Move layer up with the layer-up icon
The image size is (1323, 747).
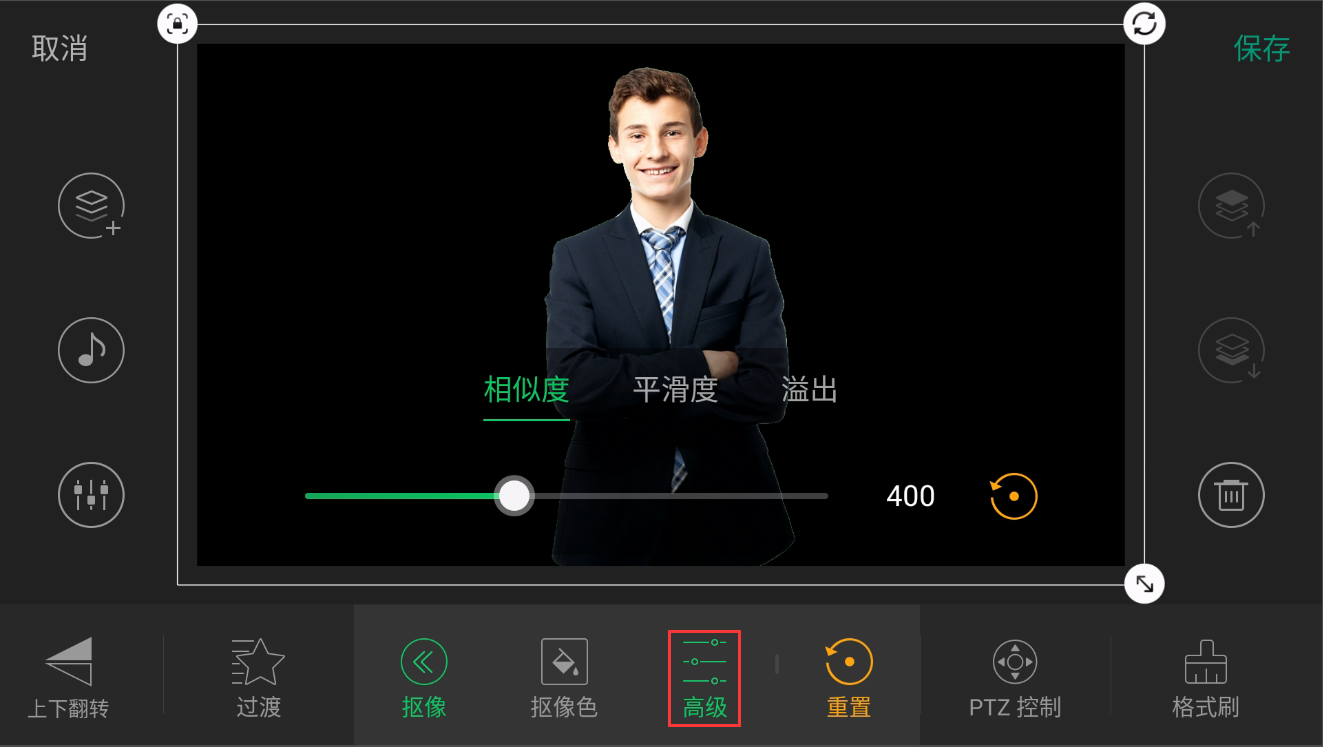point(1231,206)
